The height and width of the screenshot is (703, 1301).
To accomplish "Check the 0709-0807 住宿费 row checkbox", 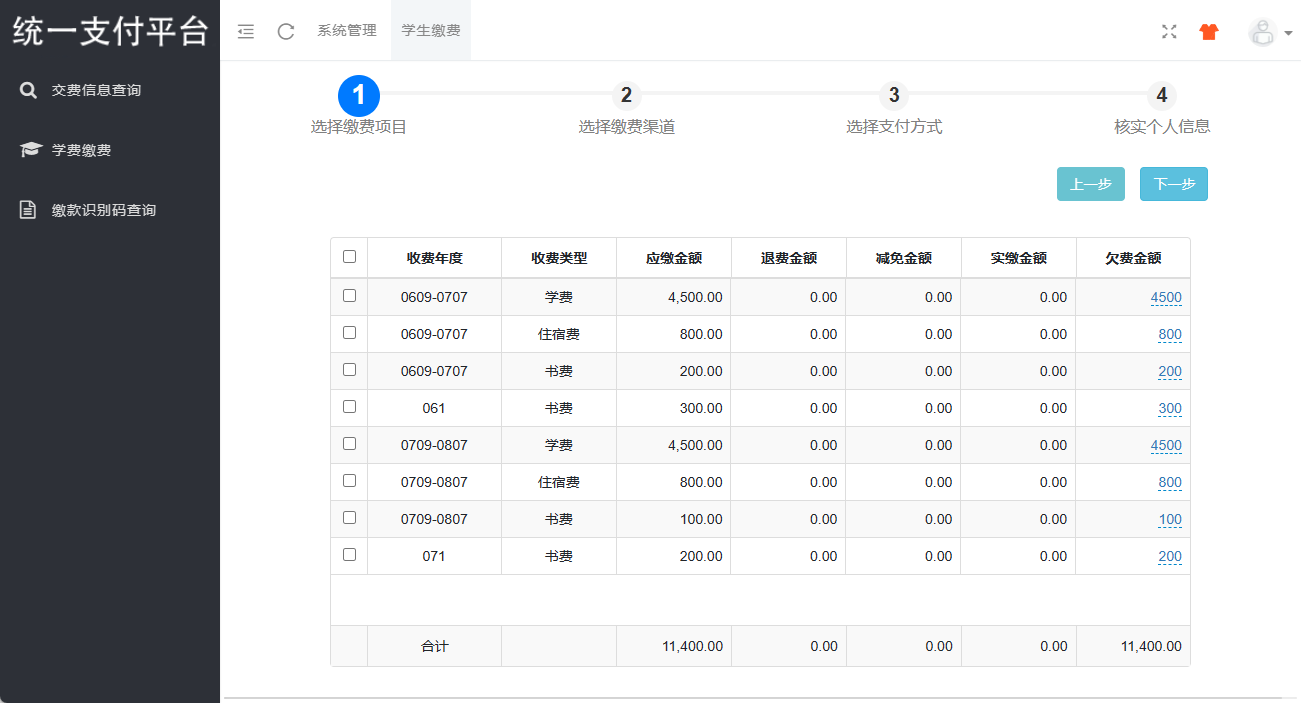I will [x=349, y=481].
